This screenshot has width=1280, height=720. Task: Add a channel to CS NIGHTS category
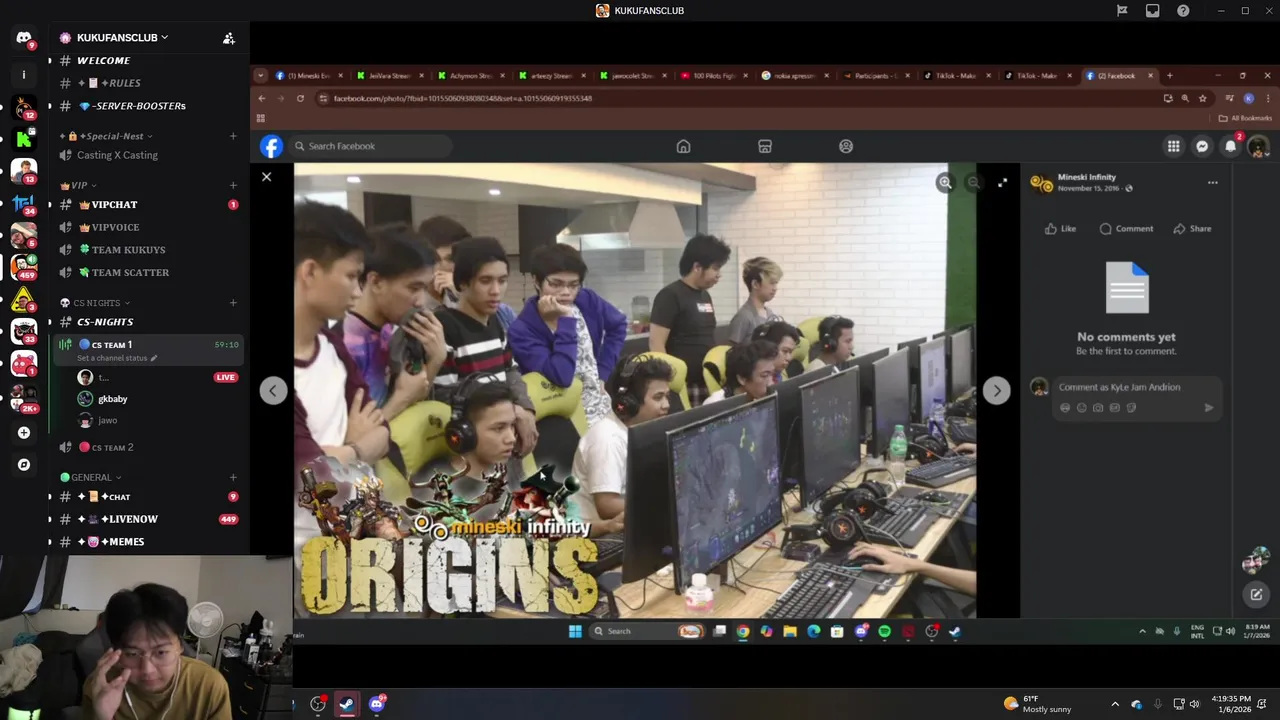point(233,303)
